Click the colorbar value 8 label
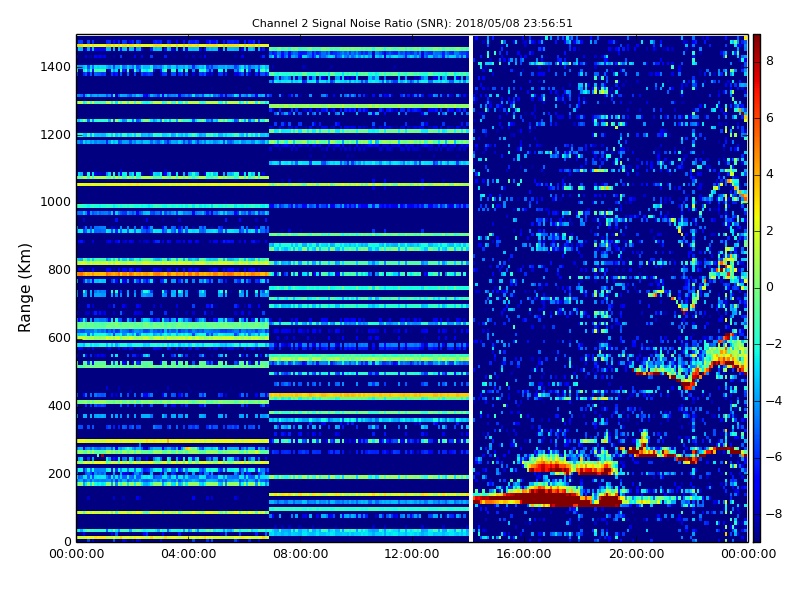The height and width of the screenshot is (600, 800). point(770,61)
